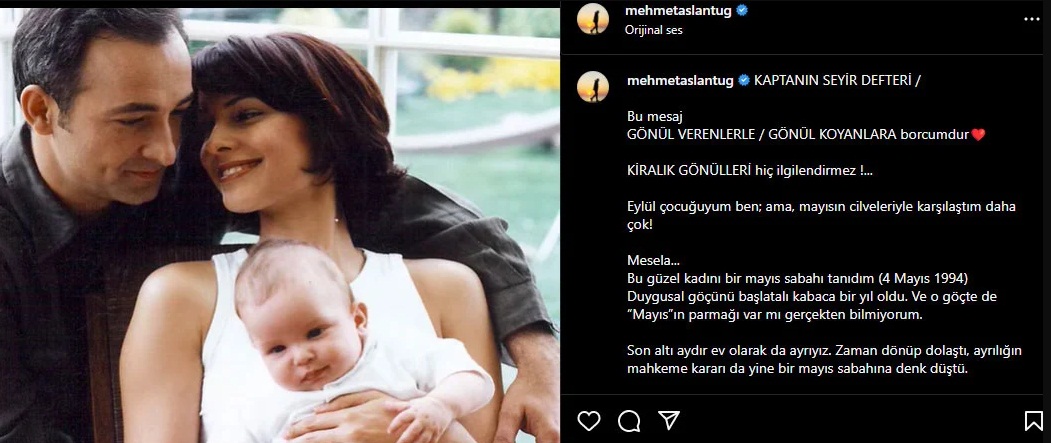Open the caption's profile picture avatar
The height and width of the screenshot is (443, 1051).
coord(593,87)
